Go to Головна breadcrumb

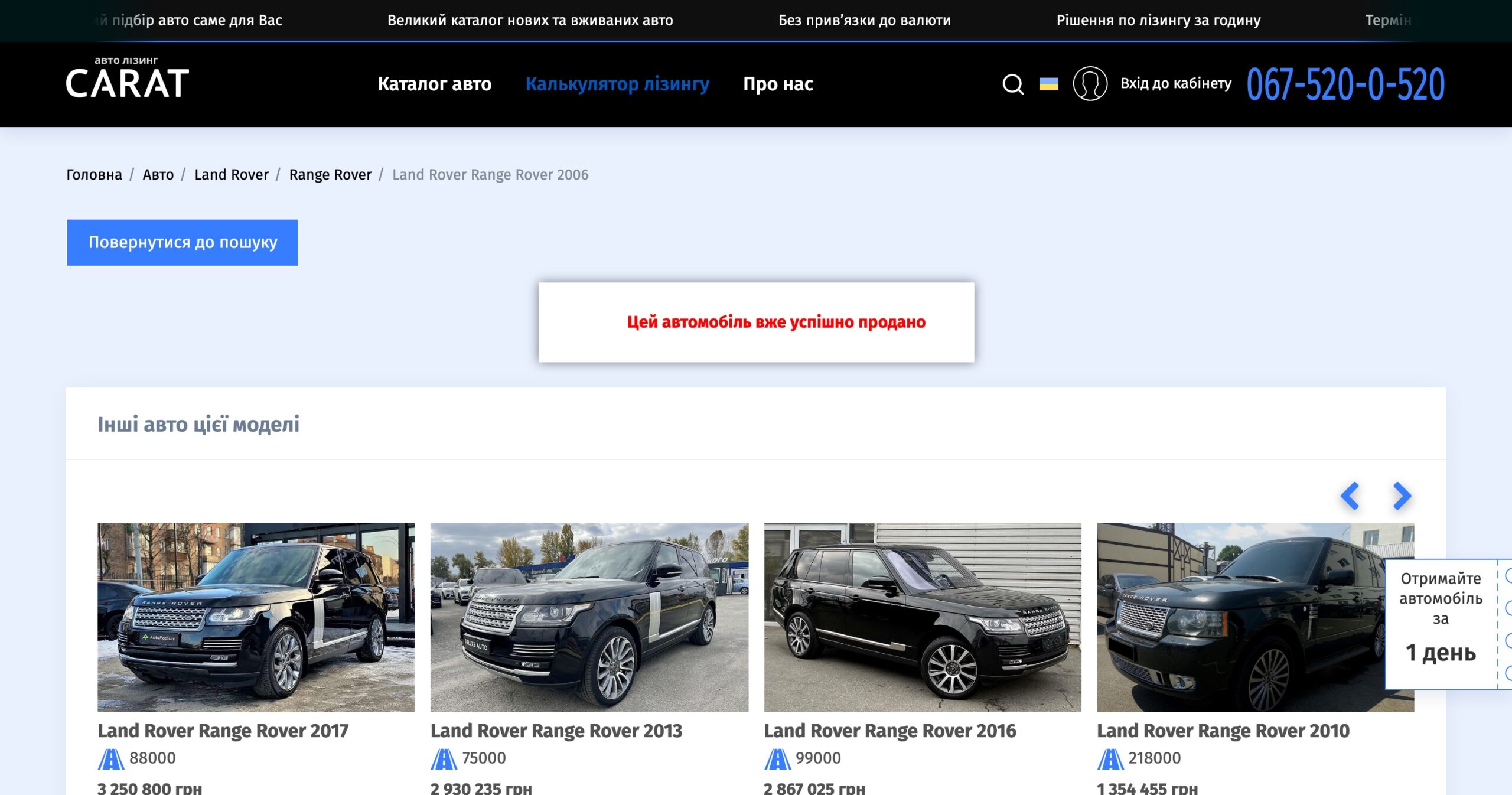click(94, 174)
